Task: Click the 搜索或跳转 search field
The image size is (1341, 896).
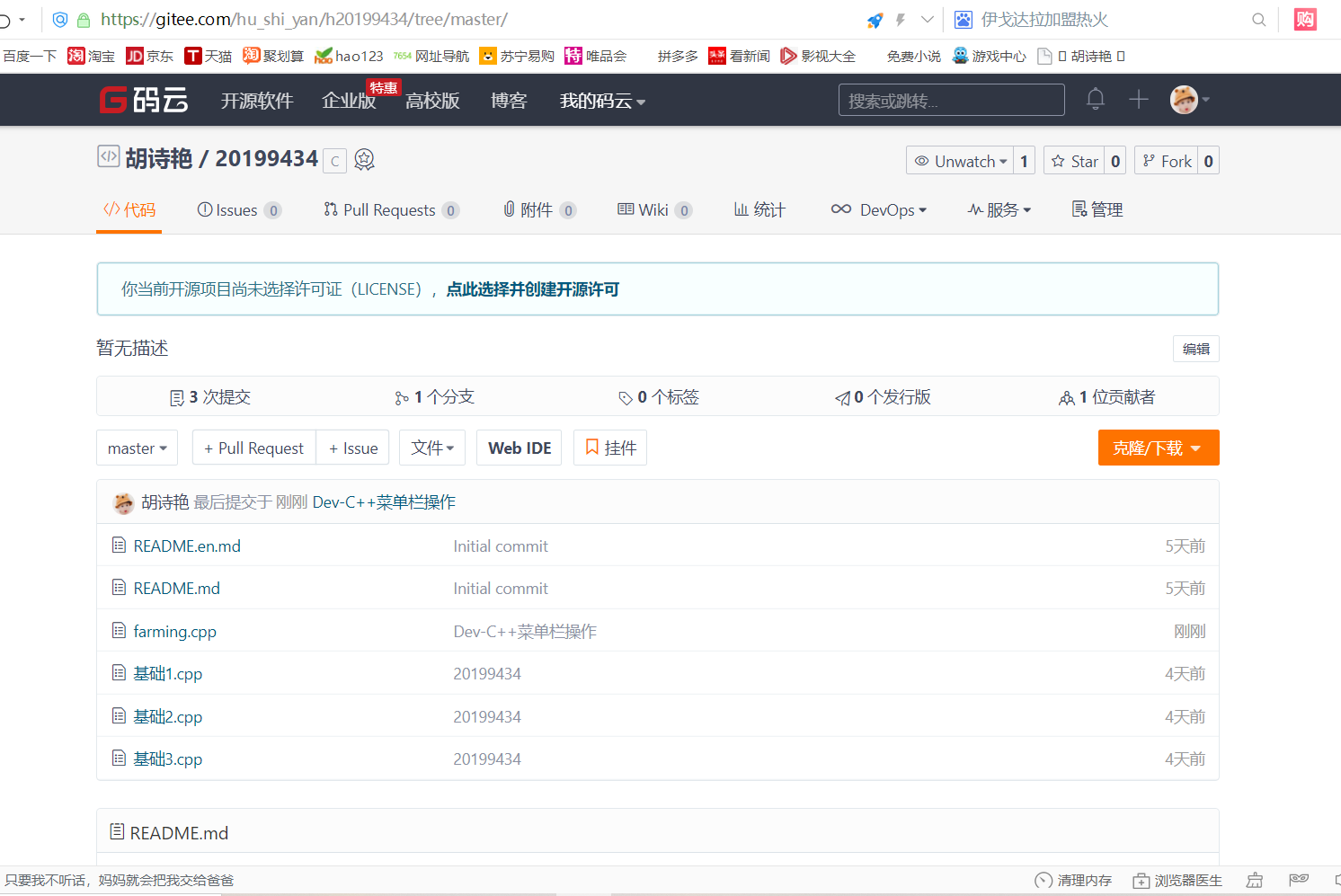Action: click(951, 100)
